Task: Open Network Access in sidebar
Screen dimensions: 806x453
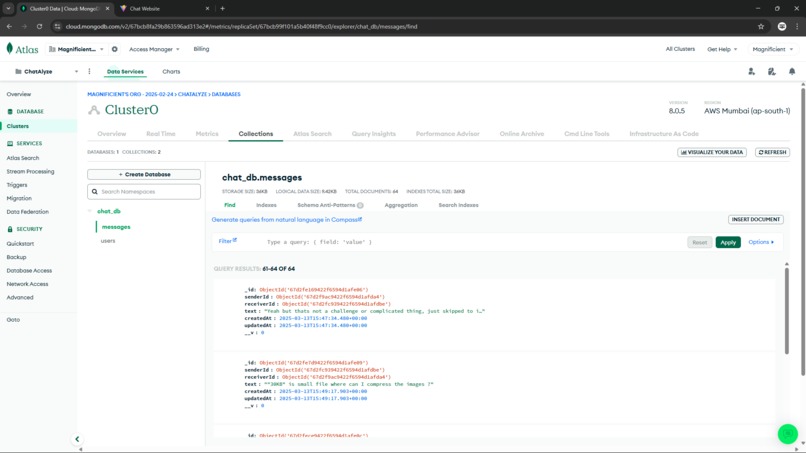Action: 27,284
